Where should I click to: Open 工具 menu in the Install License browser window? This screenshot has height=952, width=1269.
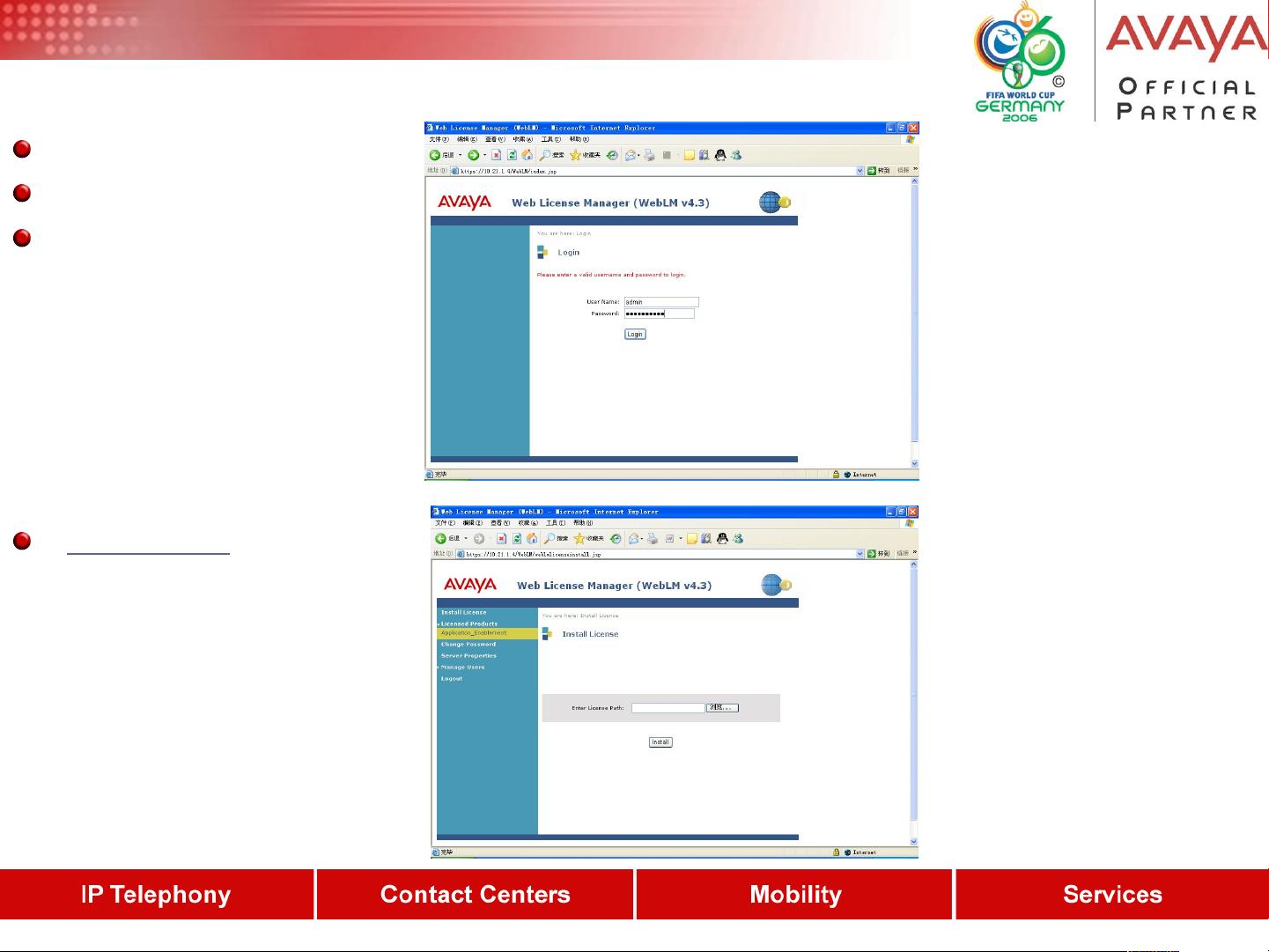tap(556, 523)
